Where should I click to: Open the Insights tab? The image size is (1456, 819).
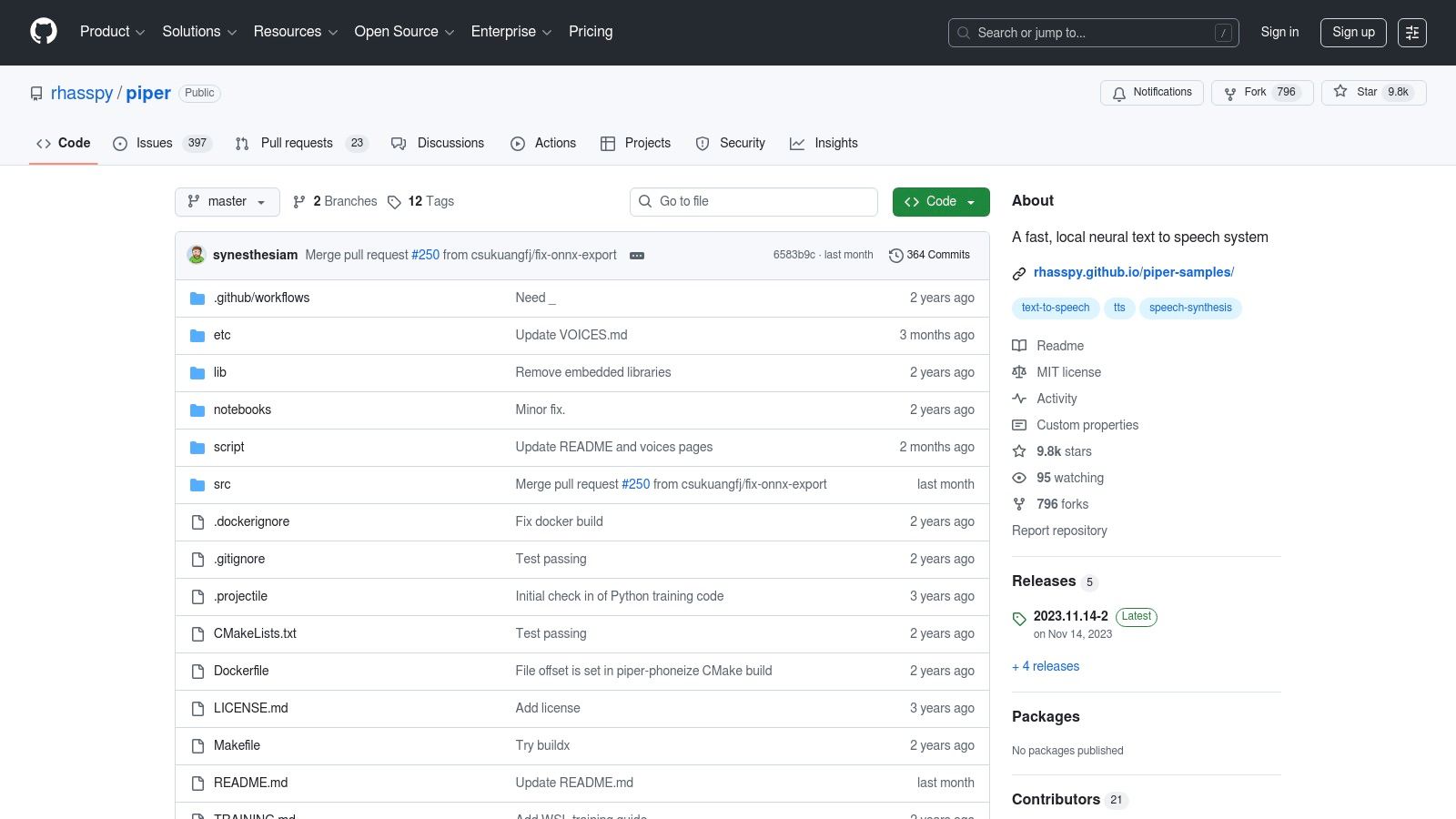(x=824, y=144)
